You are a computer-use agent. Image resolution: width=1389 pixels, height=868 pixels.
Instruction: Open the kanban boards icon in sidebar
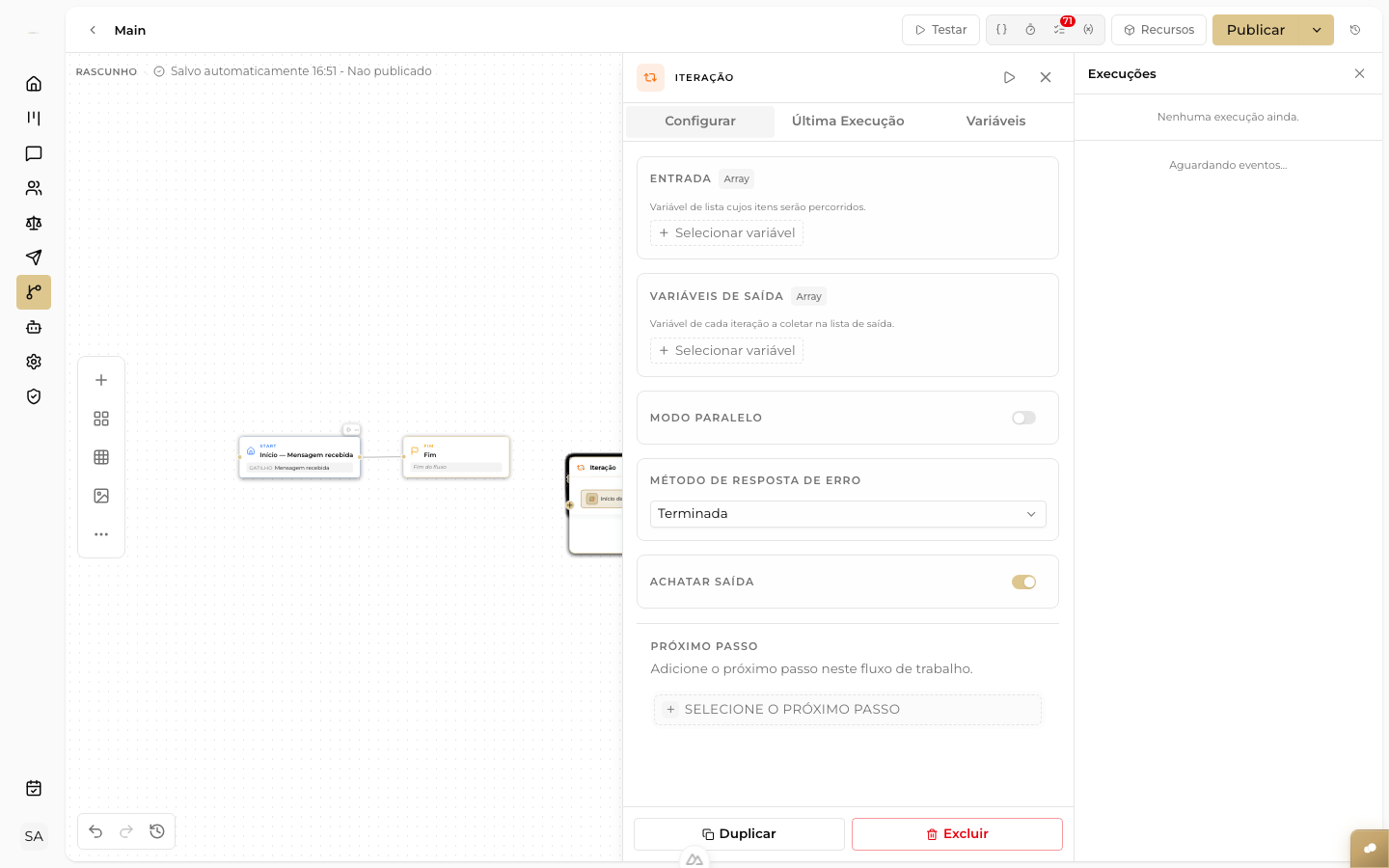[34, 119]
